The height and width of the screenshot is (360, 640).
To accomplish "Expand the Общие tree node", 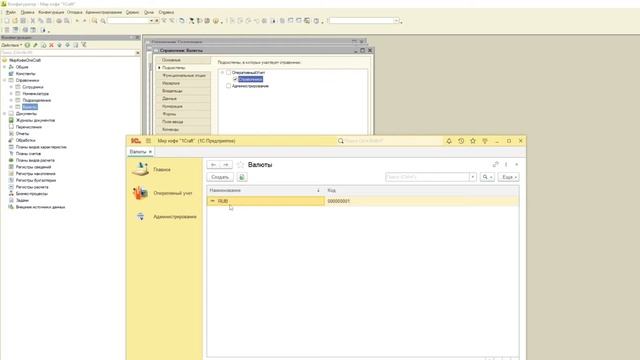I will pos(4,67).
